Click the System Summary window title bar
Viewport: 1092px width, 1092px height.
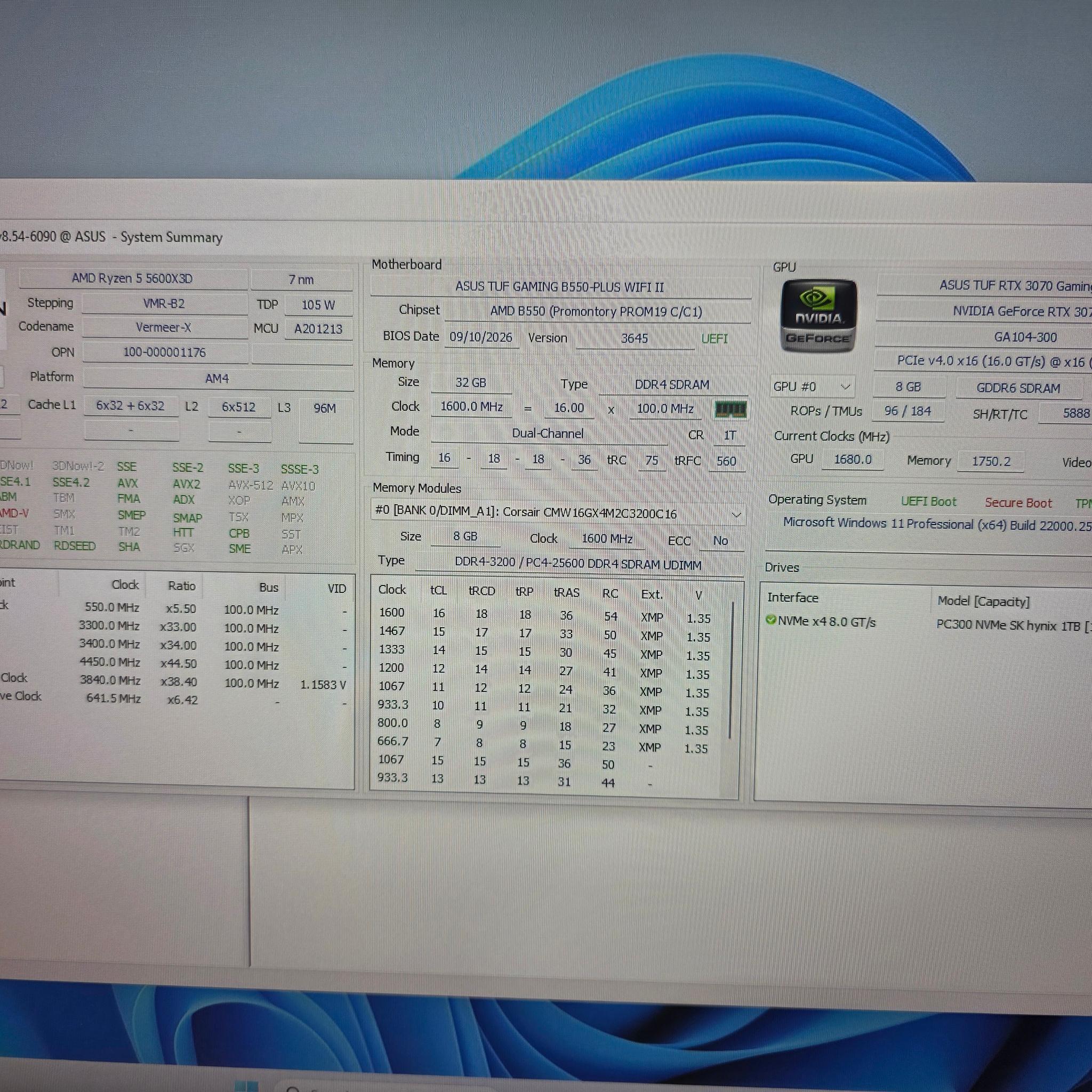[543, 237]
